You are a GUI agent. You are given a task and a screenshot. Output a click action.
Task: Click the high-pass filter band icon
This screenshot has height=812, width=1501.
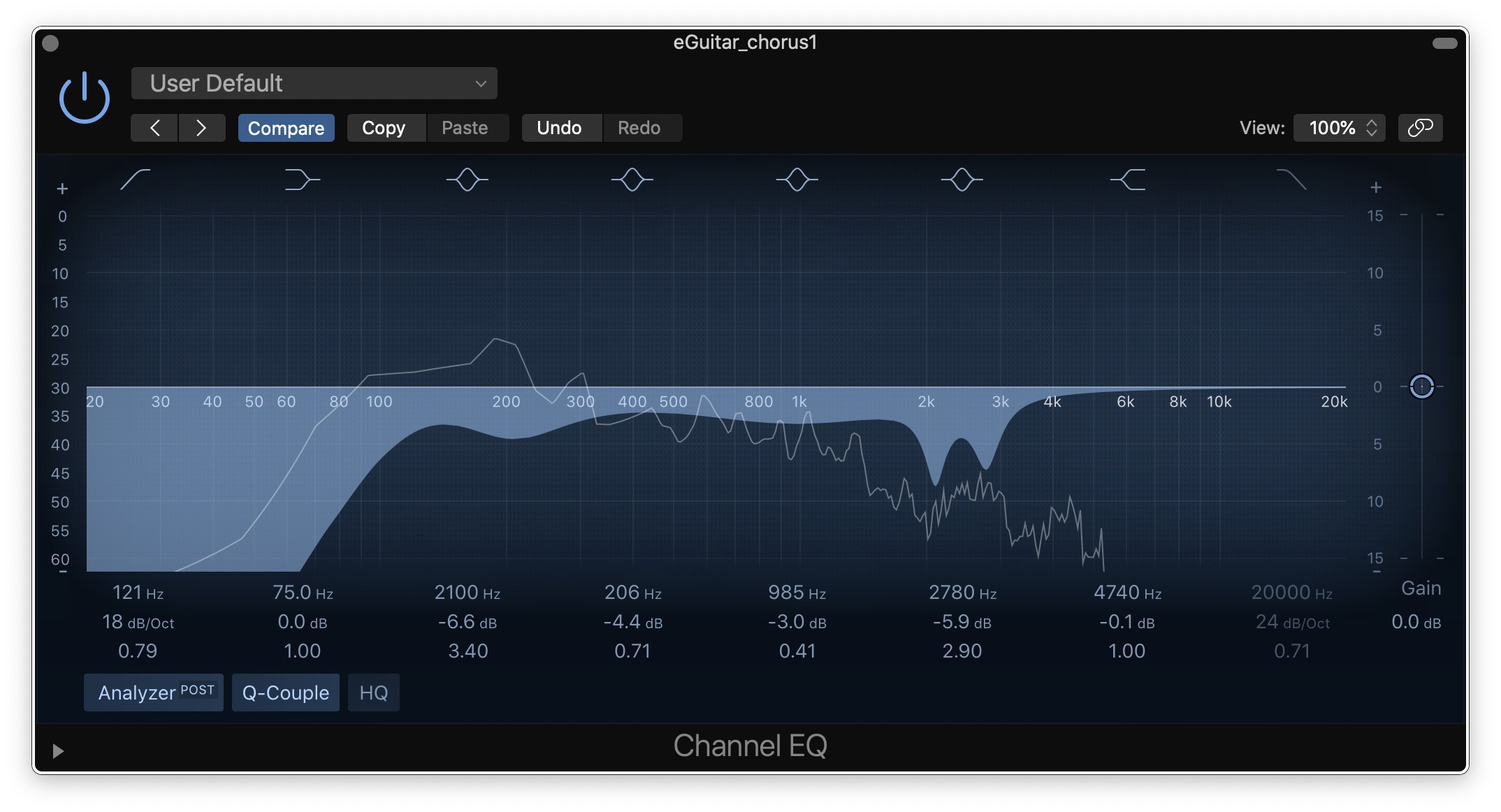(x=136, y=180)
